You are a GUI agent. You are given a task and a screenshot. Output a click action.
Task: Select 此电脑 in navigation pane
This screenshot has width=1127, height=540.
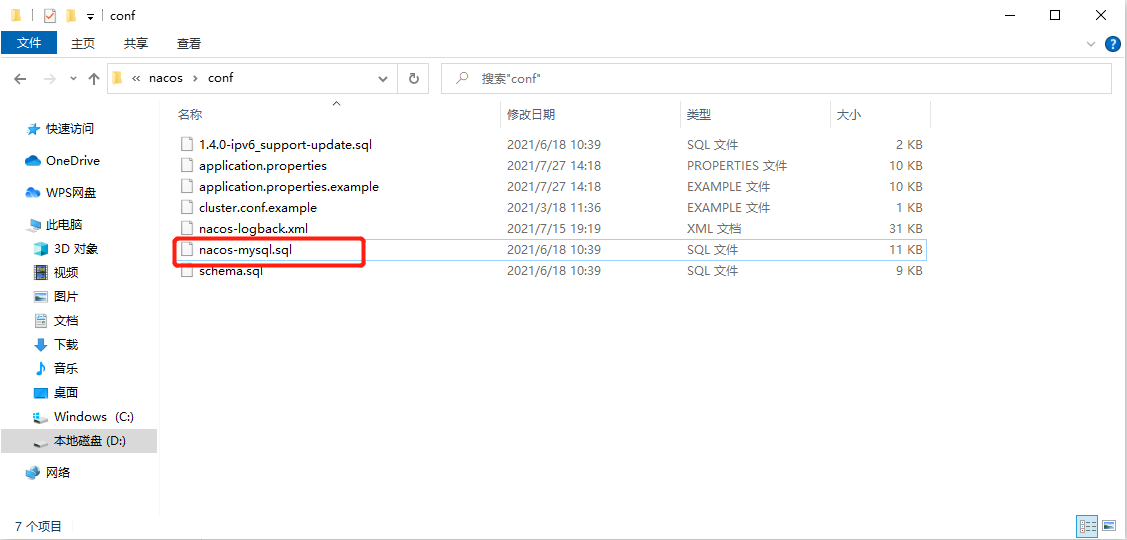pos(63,225)
